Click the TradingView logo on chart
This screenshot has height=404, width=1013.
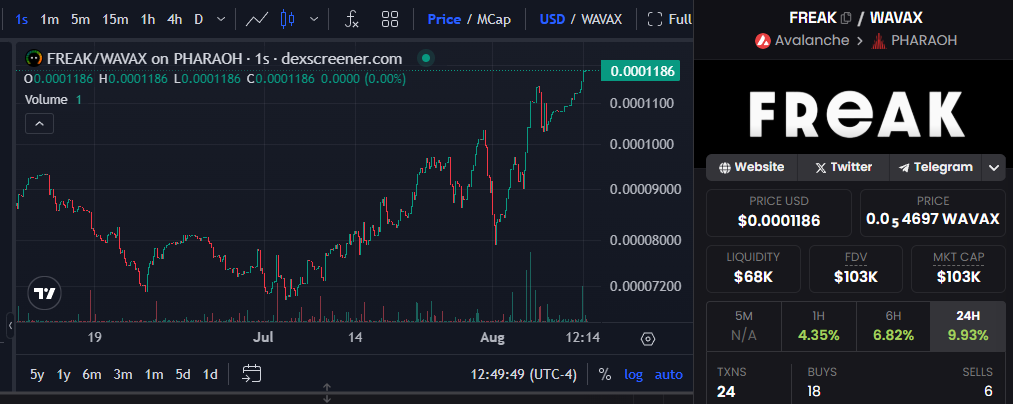[x=44, y=293]
